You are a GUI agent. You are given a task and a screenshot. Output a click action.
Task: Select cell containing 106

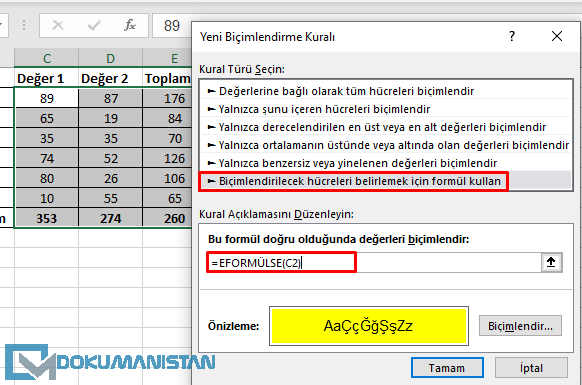coord(167,179)
